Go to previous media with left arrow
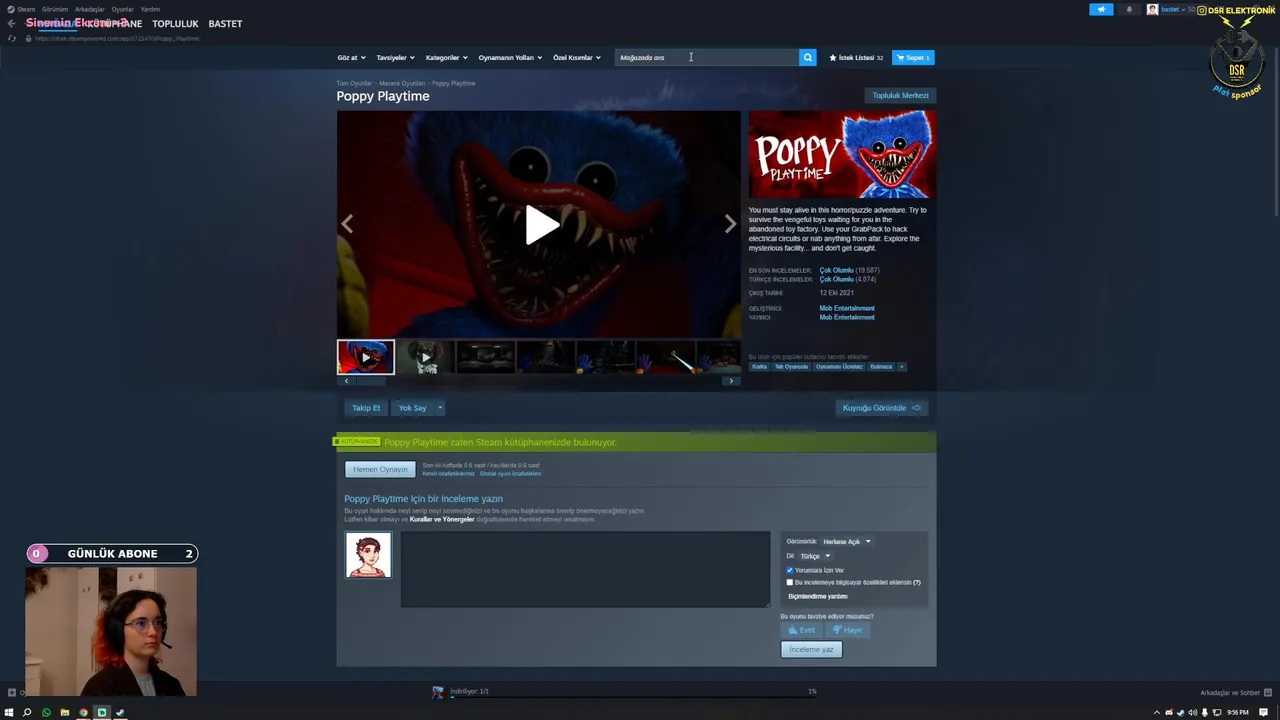The height and width of the screenshot is (720, 1280). pos(347,224)
